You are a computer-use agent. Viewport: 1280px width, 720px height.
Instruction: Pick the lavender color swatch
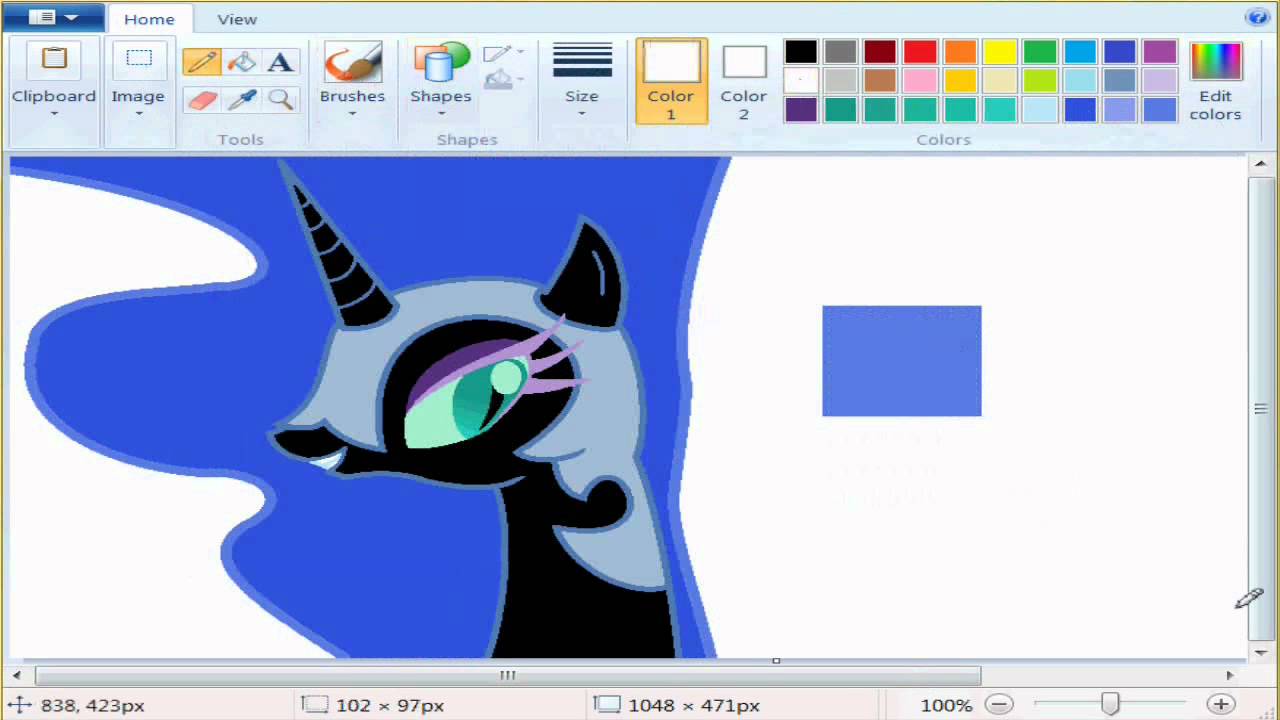1160,81
